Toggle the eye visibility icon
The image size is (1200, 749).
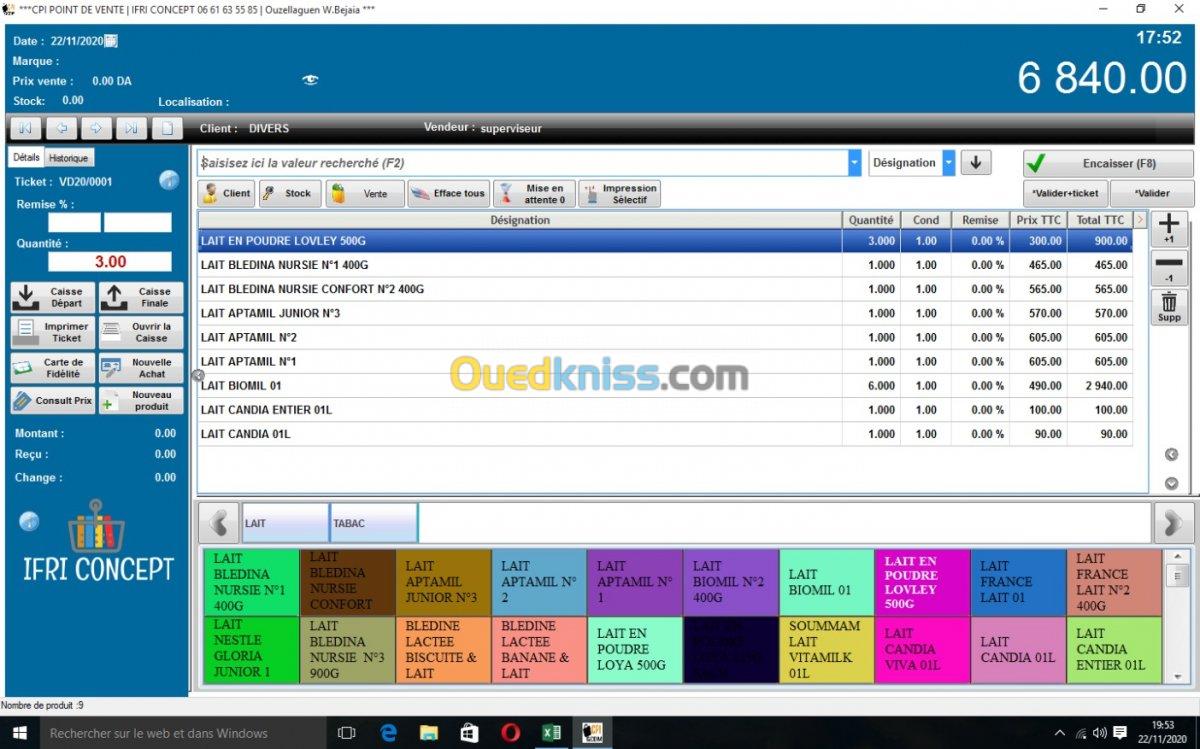coord(310,80)
